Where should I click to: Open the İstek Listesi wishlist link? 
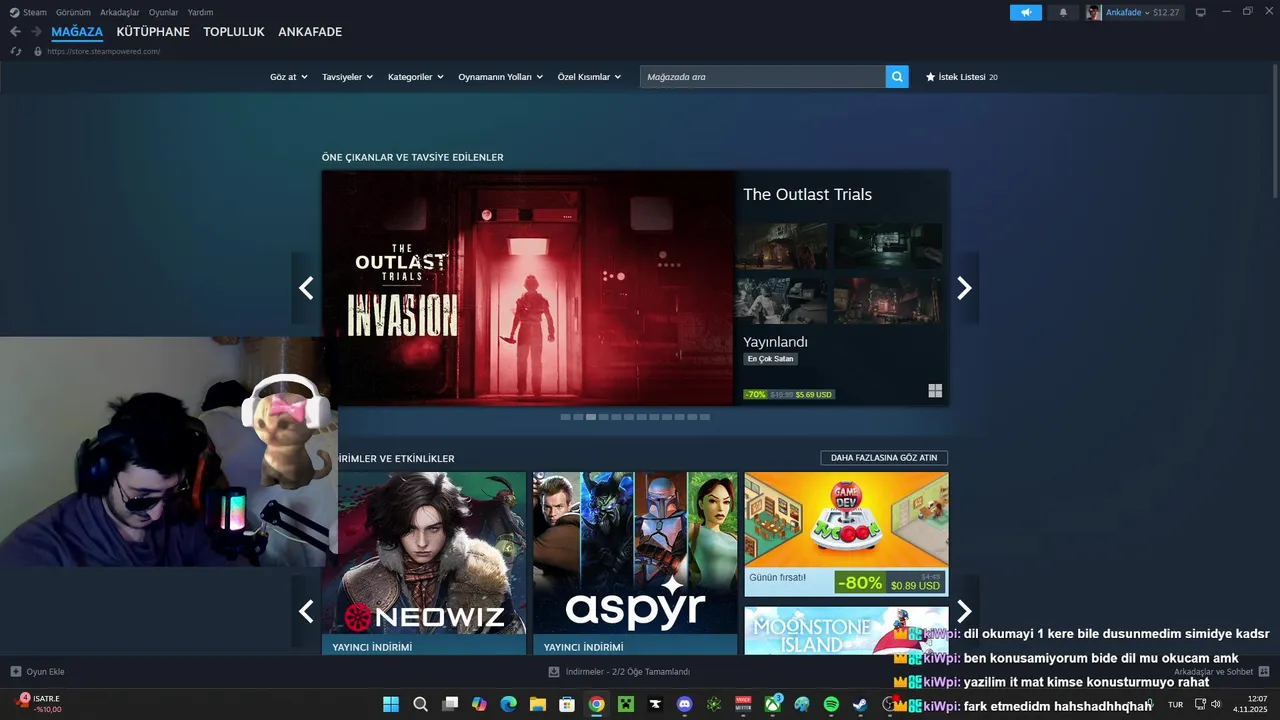pos(961,77)
